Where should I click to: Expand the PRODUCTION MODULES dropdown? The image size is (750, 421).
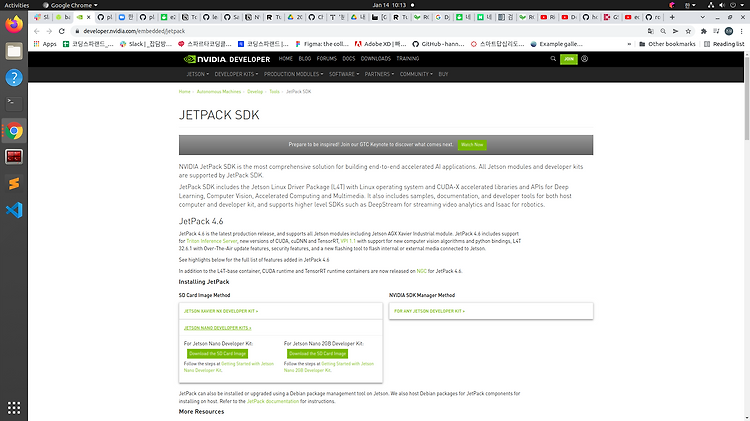pyautogui.click(x=294, y=74)
